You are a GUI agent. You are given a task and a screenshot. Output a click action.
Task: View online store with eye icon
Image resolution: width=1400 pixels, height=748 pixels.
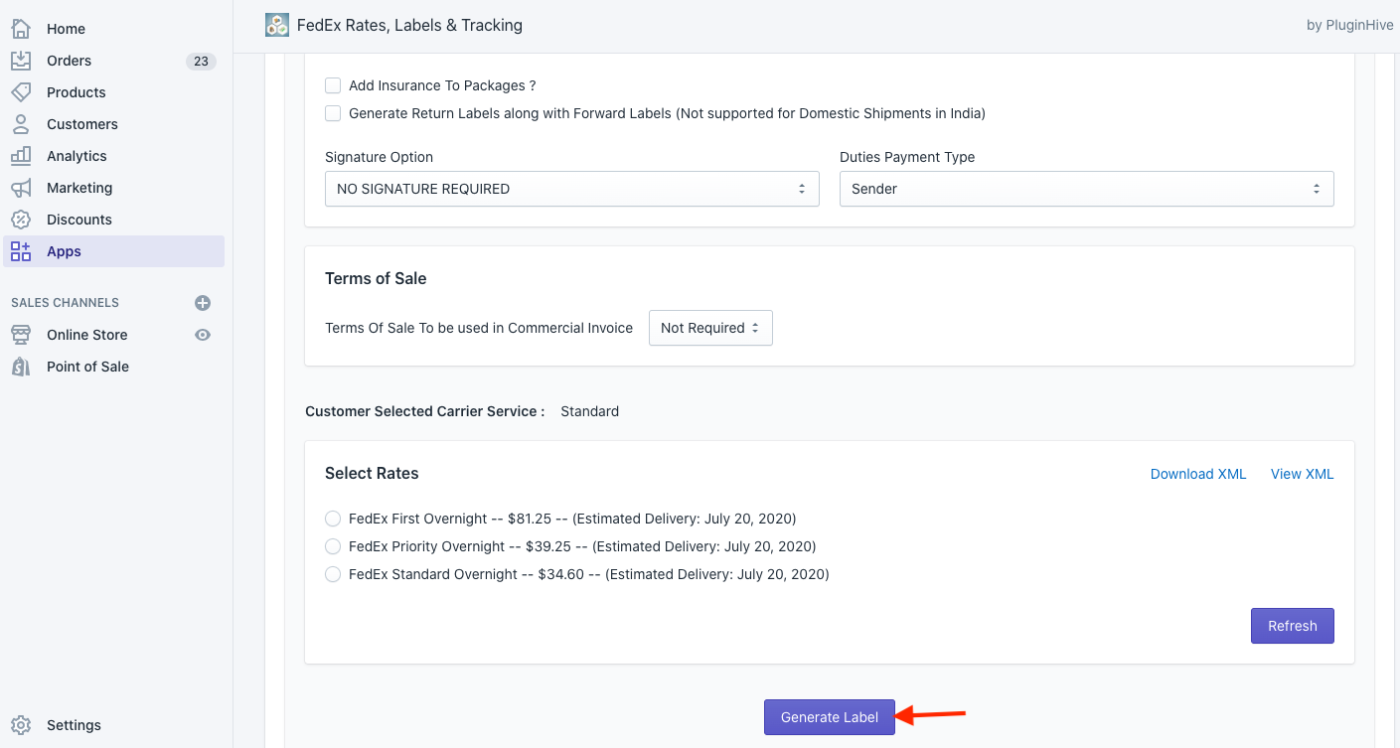click(x=203, y=335)
